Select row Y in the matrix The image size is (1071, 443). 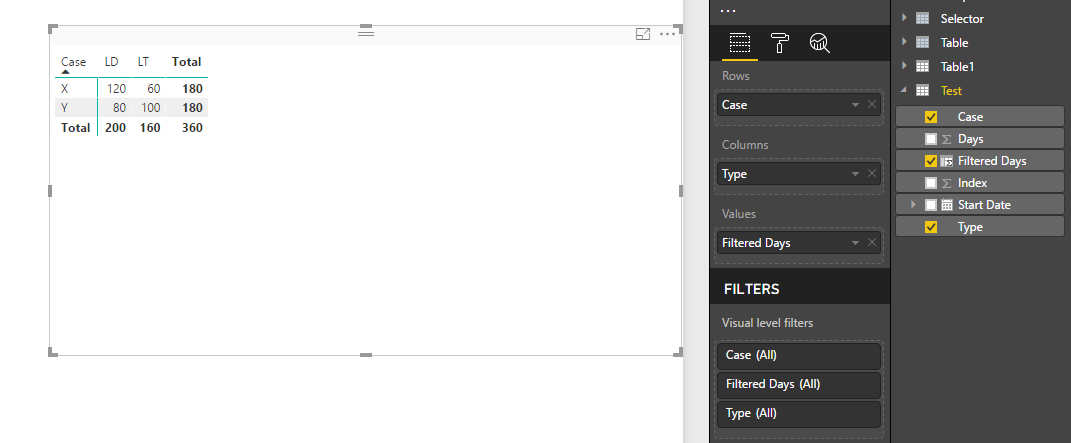(65, 108)
